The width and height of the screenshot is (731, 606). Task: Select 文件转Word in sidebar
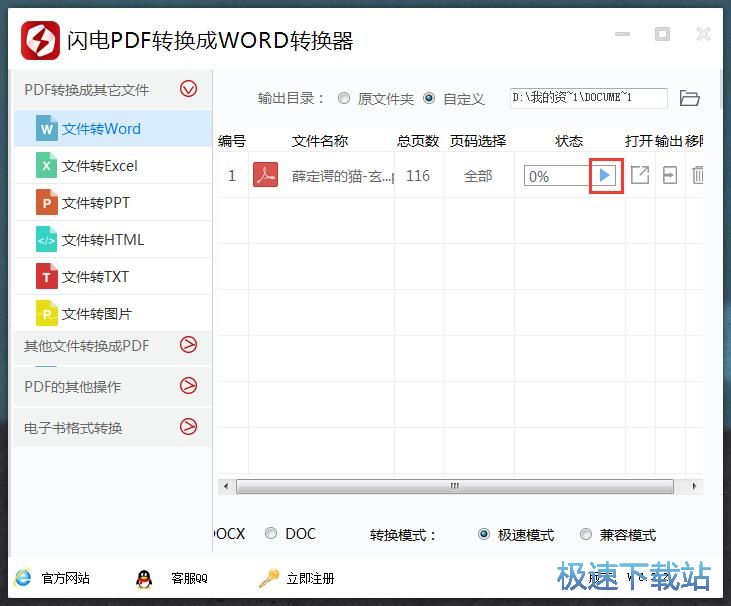pyautogui.click(x=113, y=128)
